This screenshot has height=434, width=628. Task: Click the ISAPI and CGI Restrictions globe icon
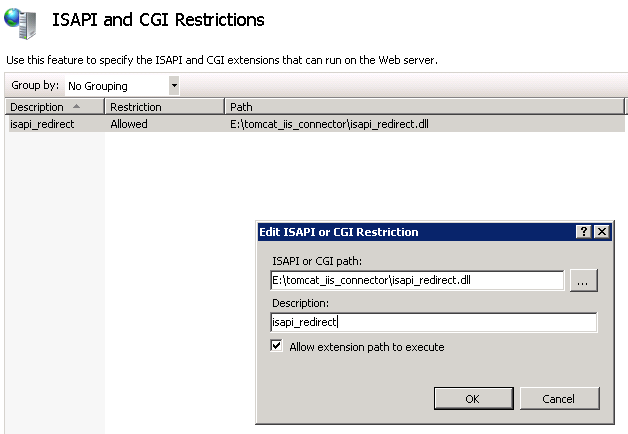click(21, 20)
